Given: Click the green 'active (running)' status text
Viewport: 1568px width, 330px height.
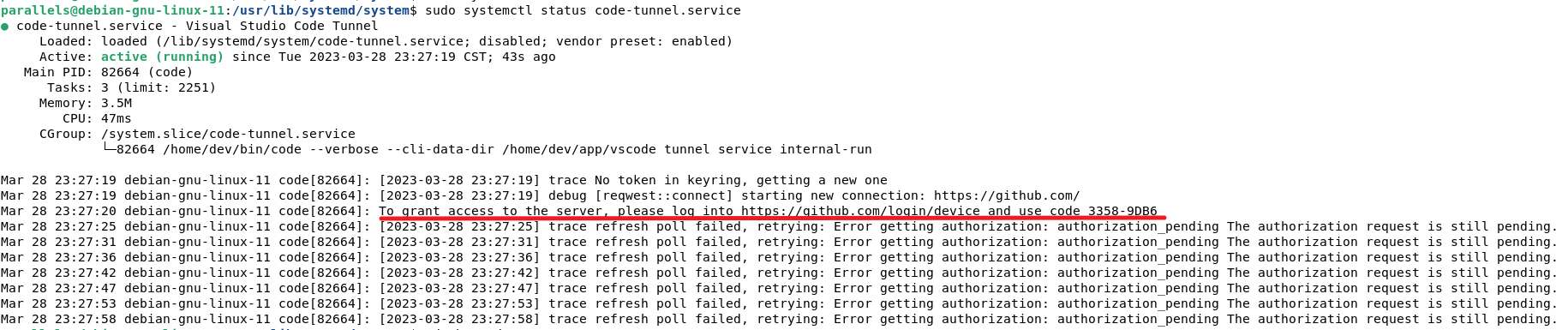Looking at the screenshot, I should 162,57.
